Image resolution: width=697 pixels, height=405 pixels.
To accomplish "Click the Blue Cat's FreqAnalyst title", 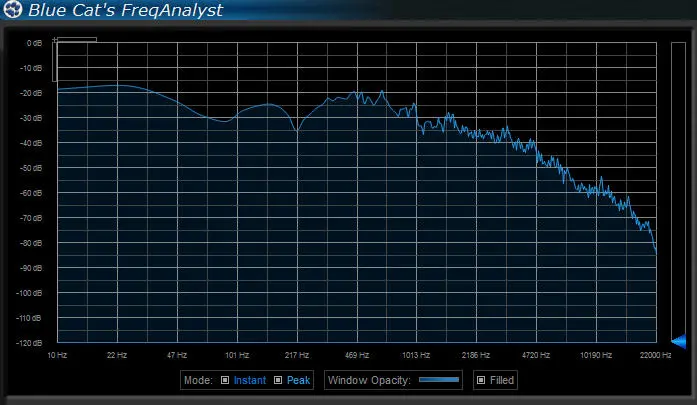I will pos(125,10).
